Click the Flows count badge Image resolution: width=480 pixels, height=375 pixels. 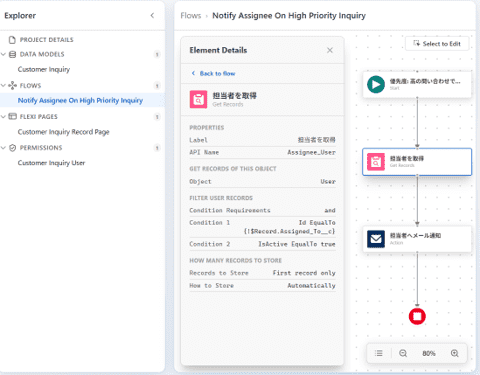(157, 86)
